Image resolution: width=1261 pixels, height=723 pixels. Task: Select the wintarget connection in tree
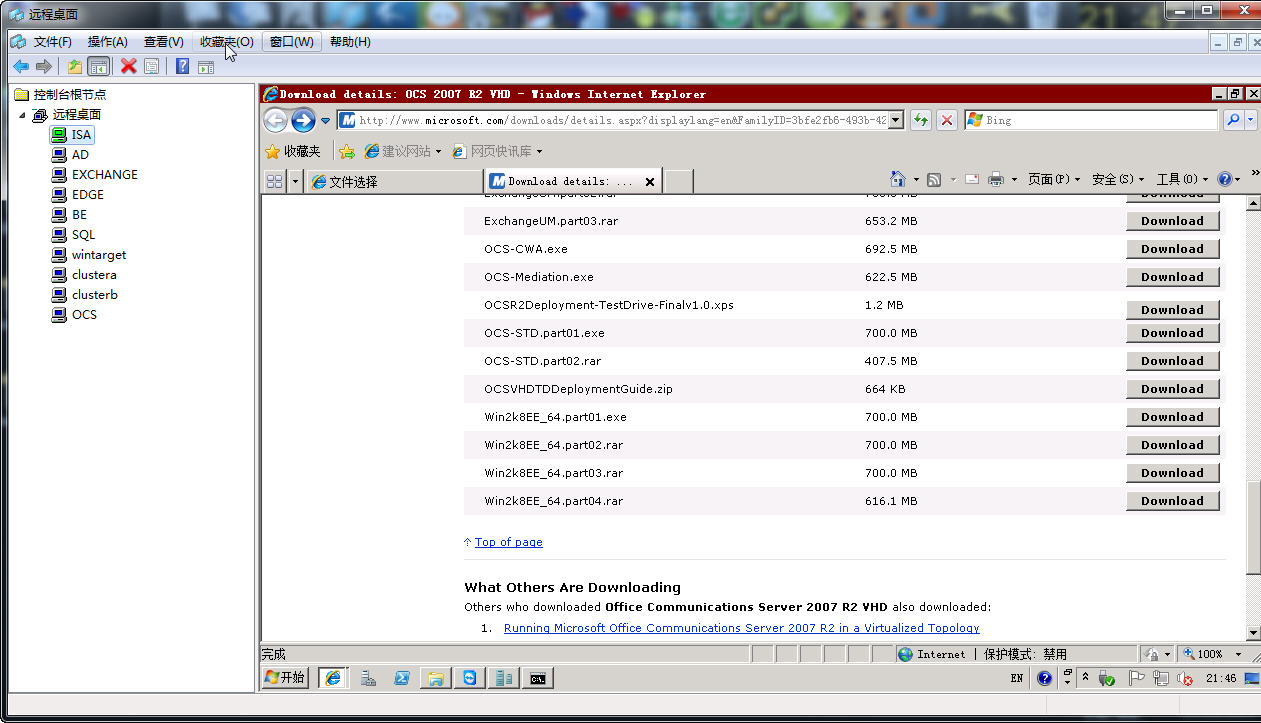(98, 255)
